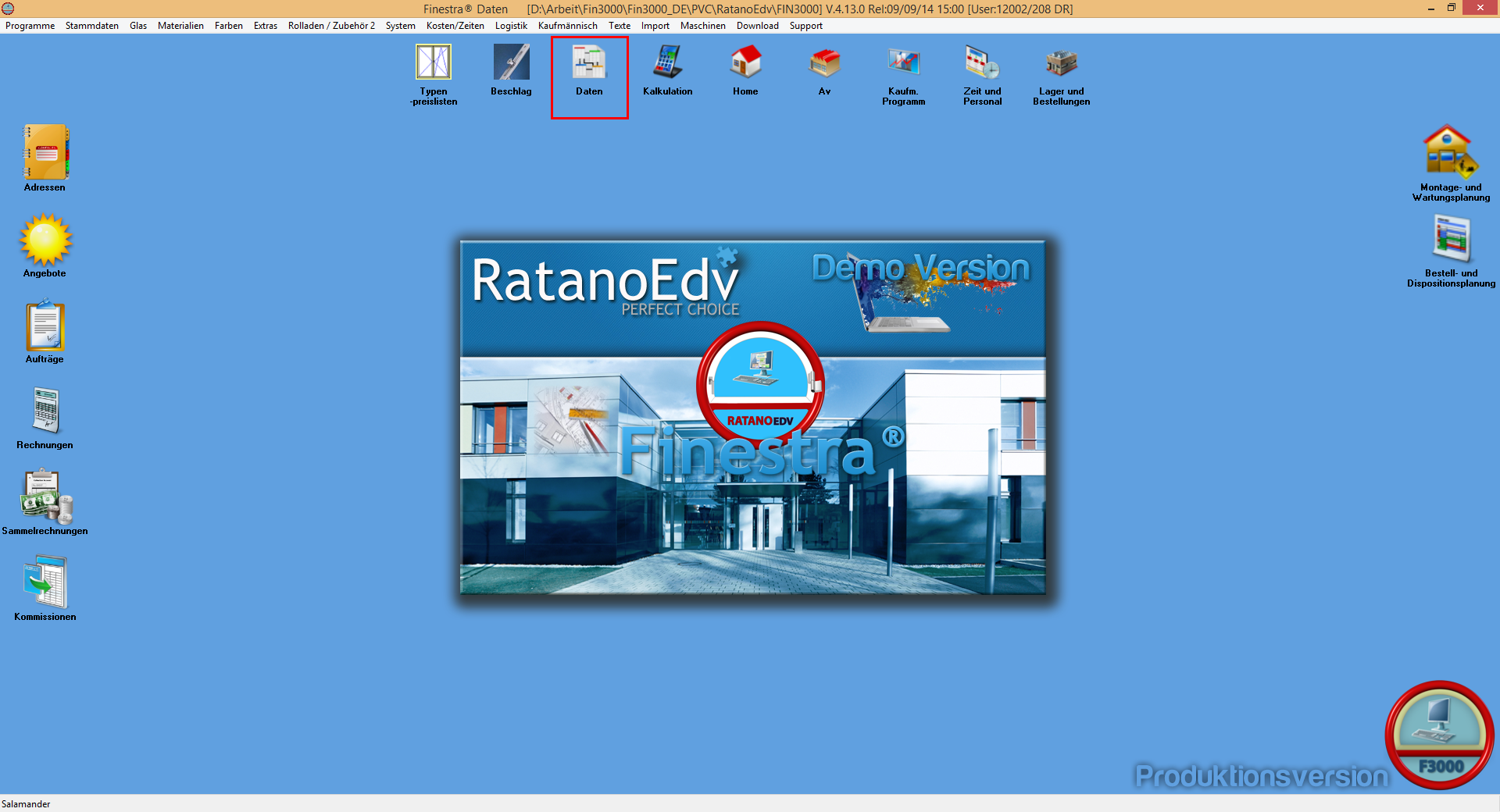Open the Angebote sun icon

45,240
